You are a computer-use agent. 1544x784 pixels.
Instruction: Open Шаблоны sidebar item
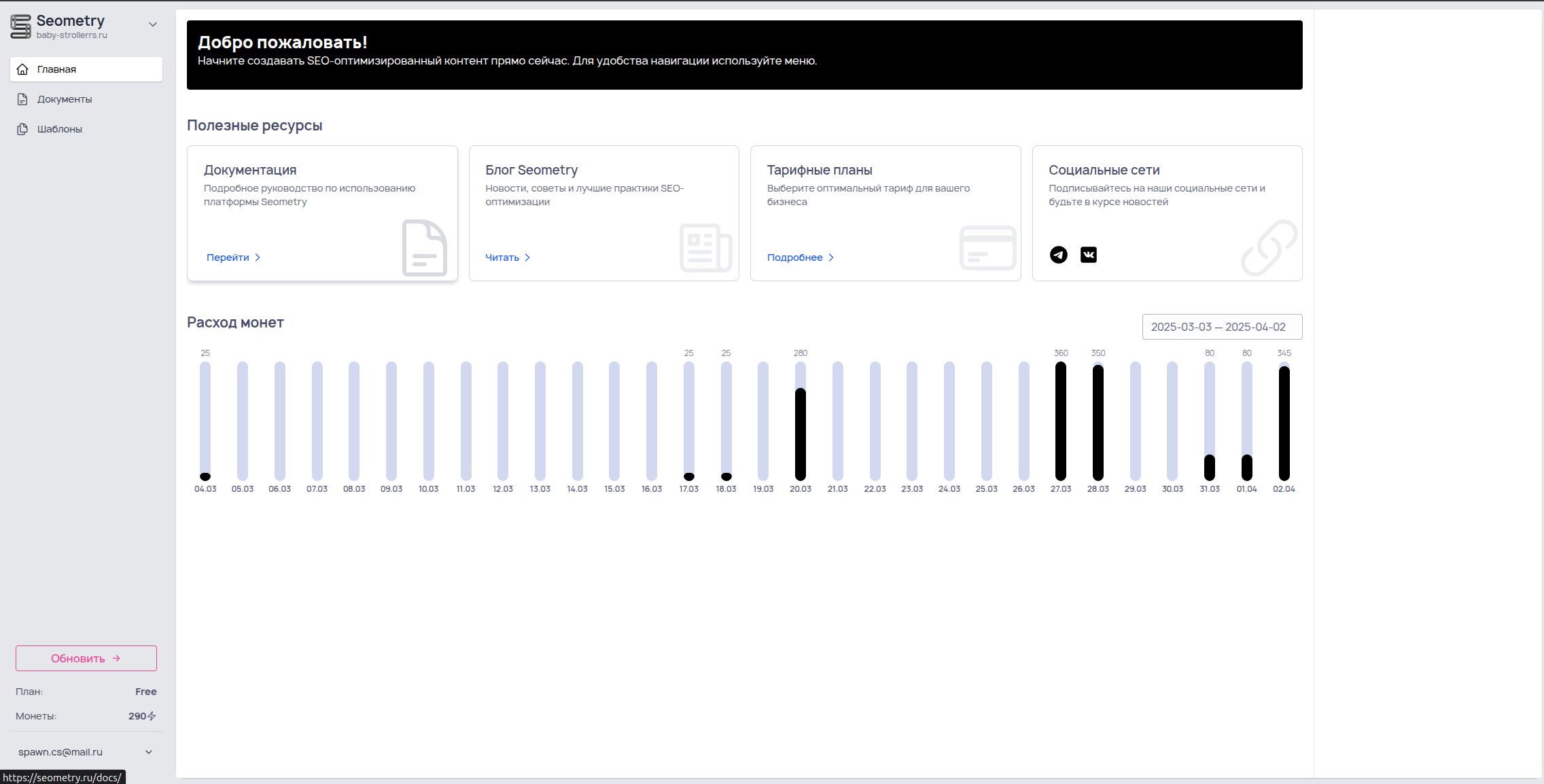[60, 129]
